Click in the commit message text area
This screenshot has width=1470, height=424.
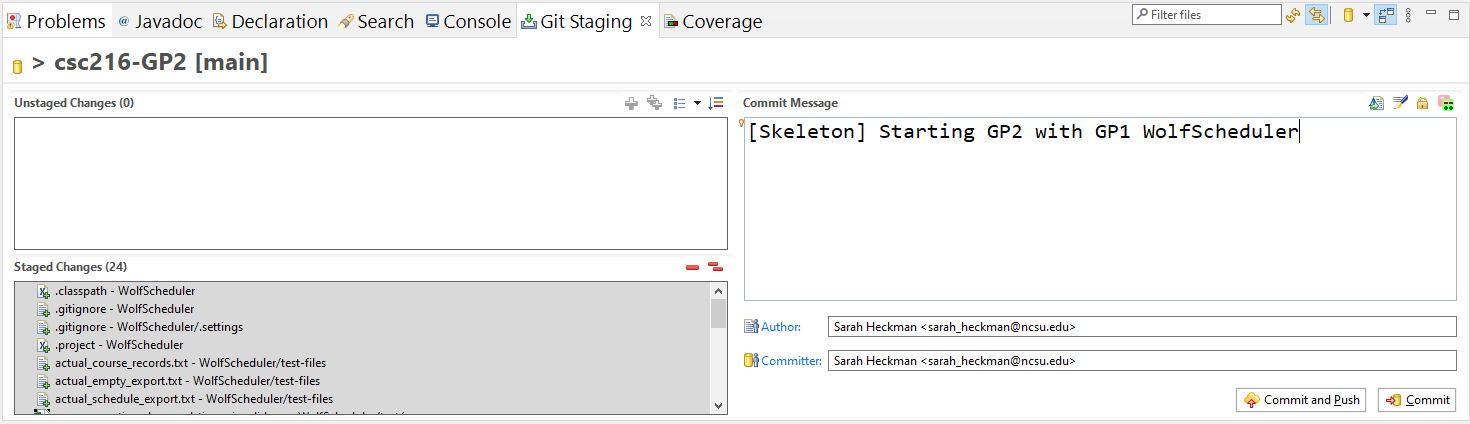tap(1100, 208)
